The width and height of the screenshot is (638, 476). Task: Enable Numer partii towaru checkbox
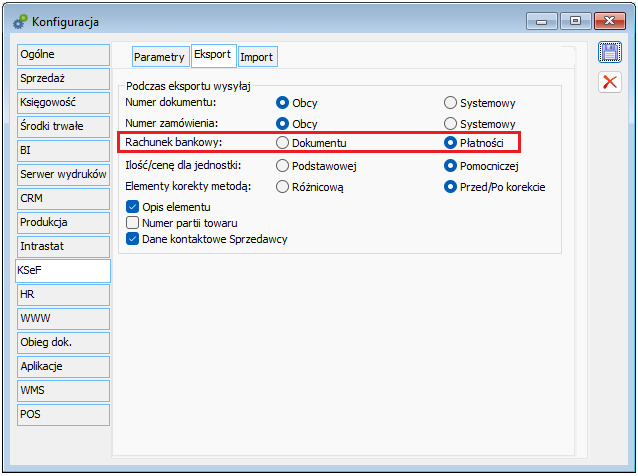133,222
